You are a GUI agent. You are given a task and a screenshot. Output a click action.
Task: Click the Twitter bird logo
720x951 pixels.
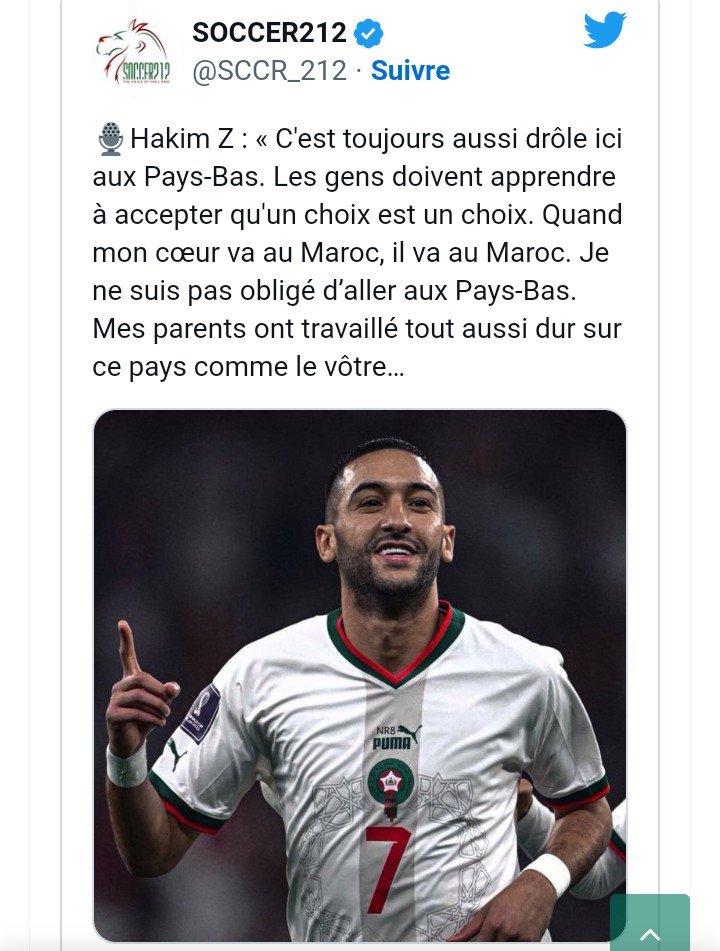(x=605, y=30)
